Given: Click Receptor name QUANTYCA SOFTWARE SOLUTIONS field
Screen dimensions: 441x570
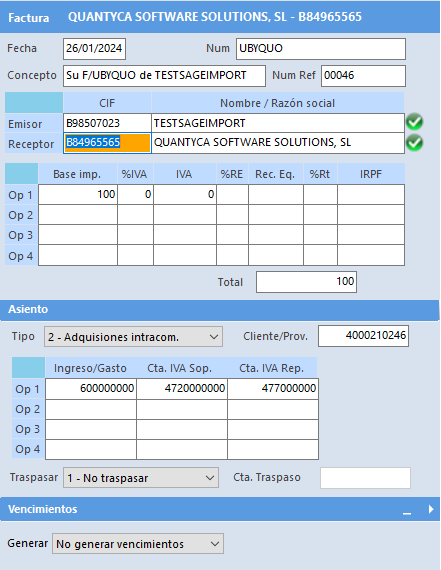Looking at the screenshot, I should [278, 143].
